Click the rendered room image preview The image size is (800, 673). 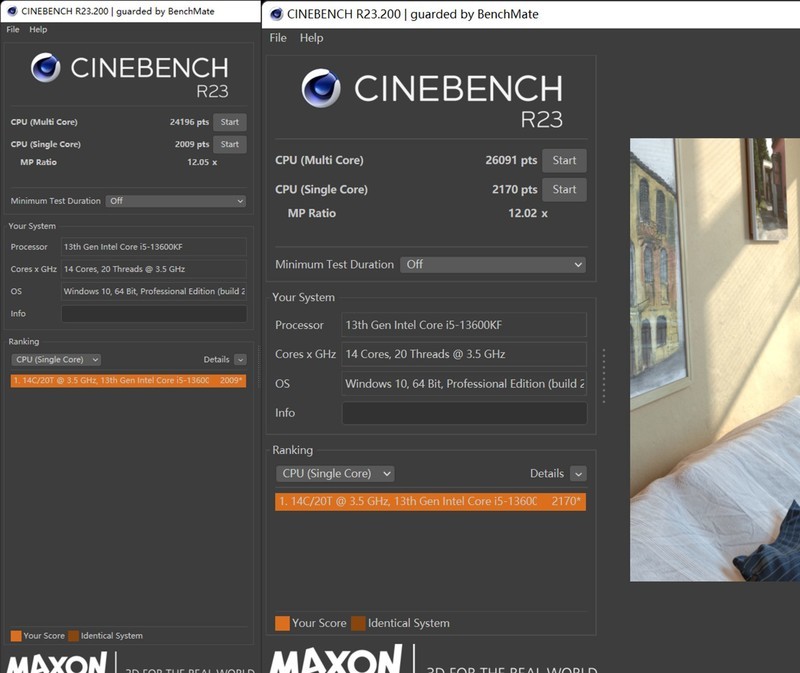pyautogui.click(x=714, y=360)
